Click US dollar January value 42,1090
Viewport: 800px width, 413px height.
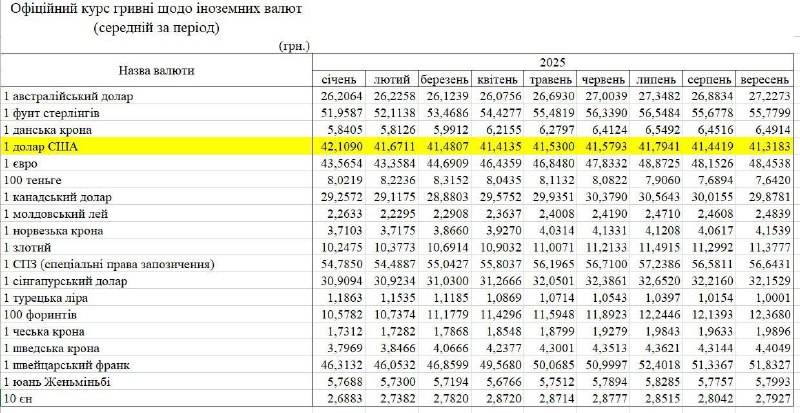[x=343, y=147]
